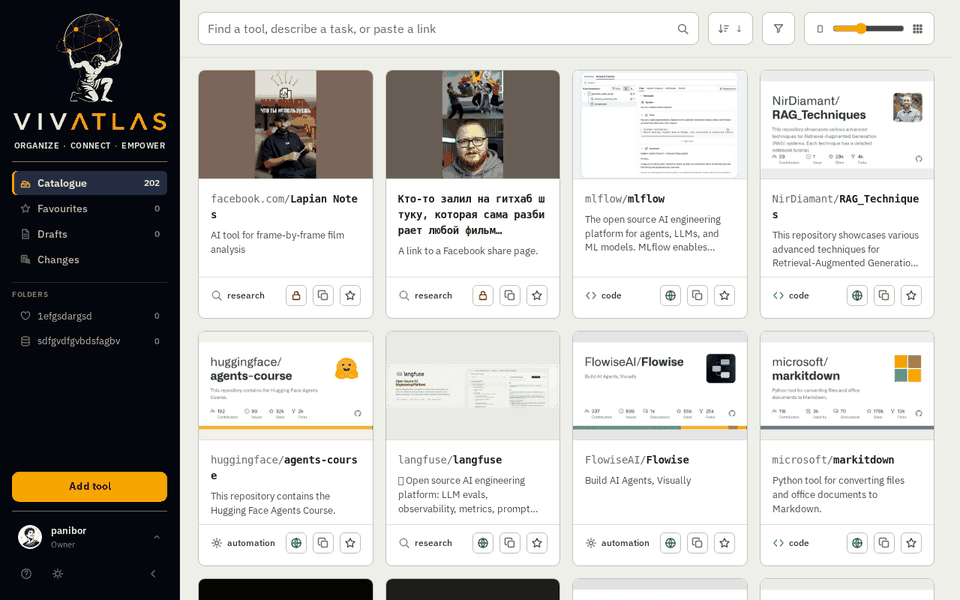Open the help question mark icon
Viewport: 960px width, 600px height.
tap(26, 574)
